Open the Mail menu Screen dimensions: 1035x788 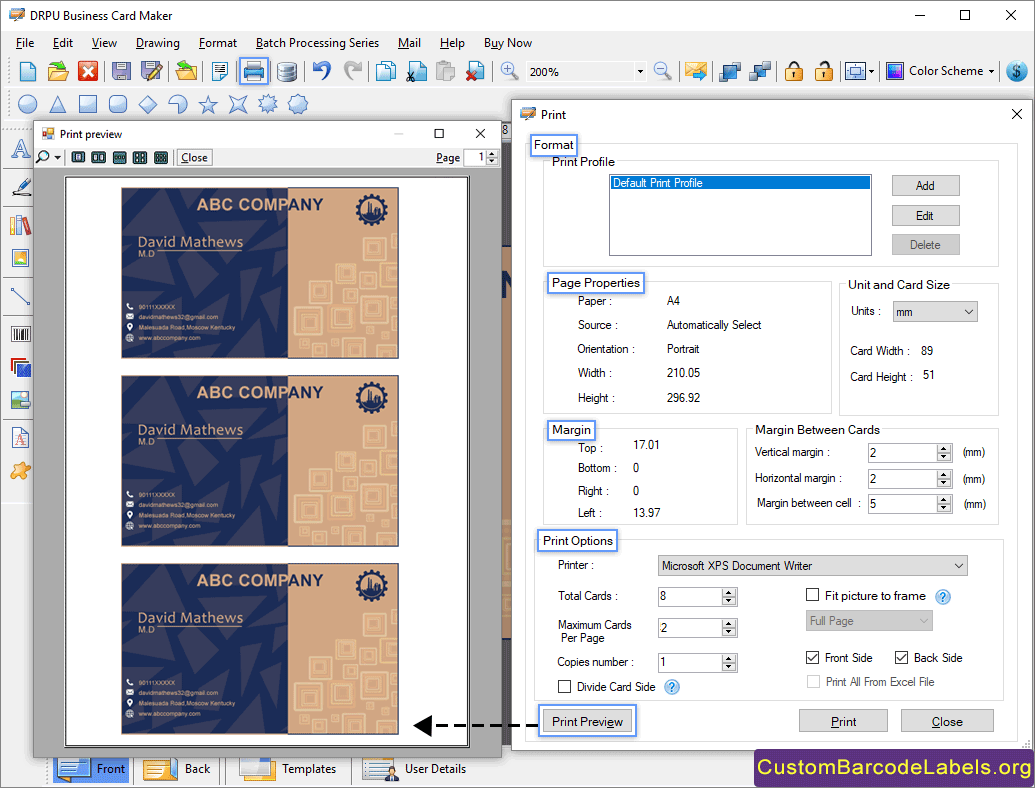pyautogui.click(x=409, y=43)
